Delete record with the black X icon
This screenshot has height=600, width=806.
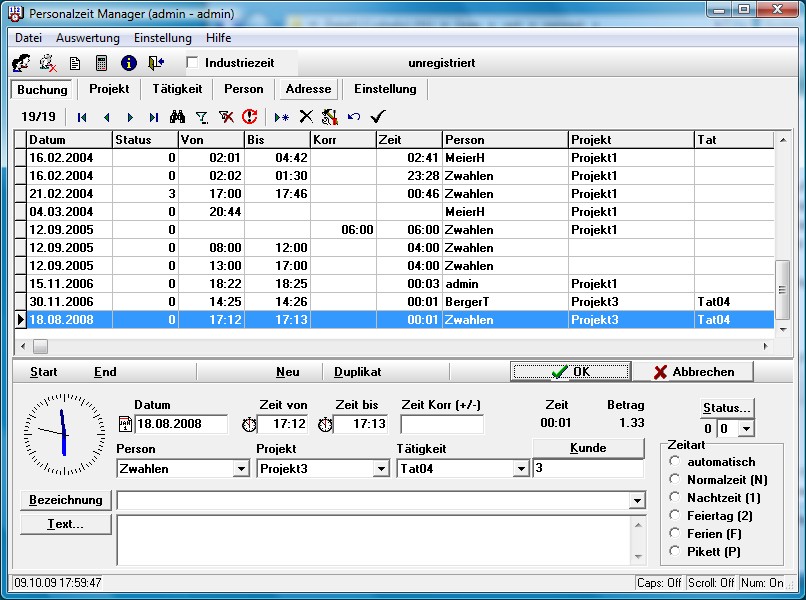[x=306, y=116]
